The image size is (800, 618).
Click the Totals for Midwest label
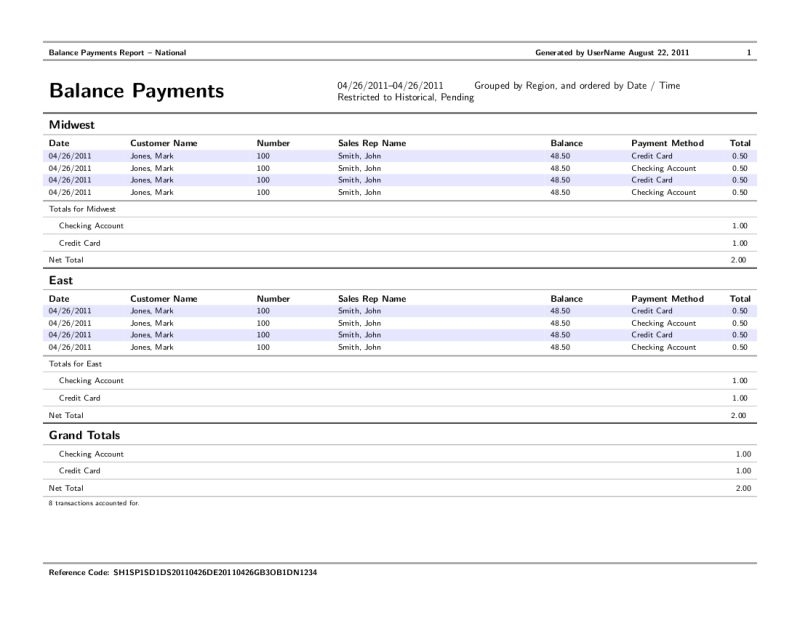(x=78, y=209)
